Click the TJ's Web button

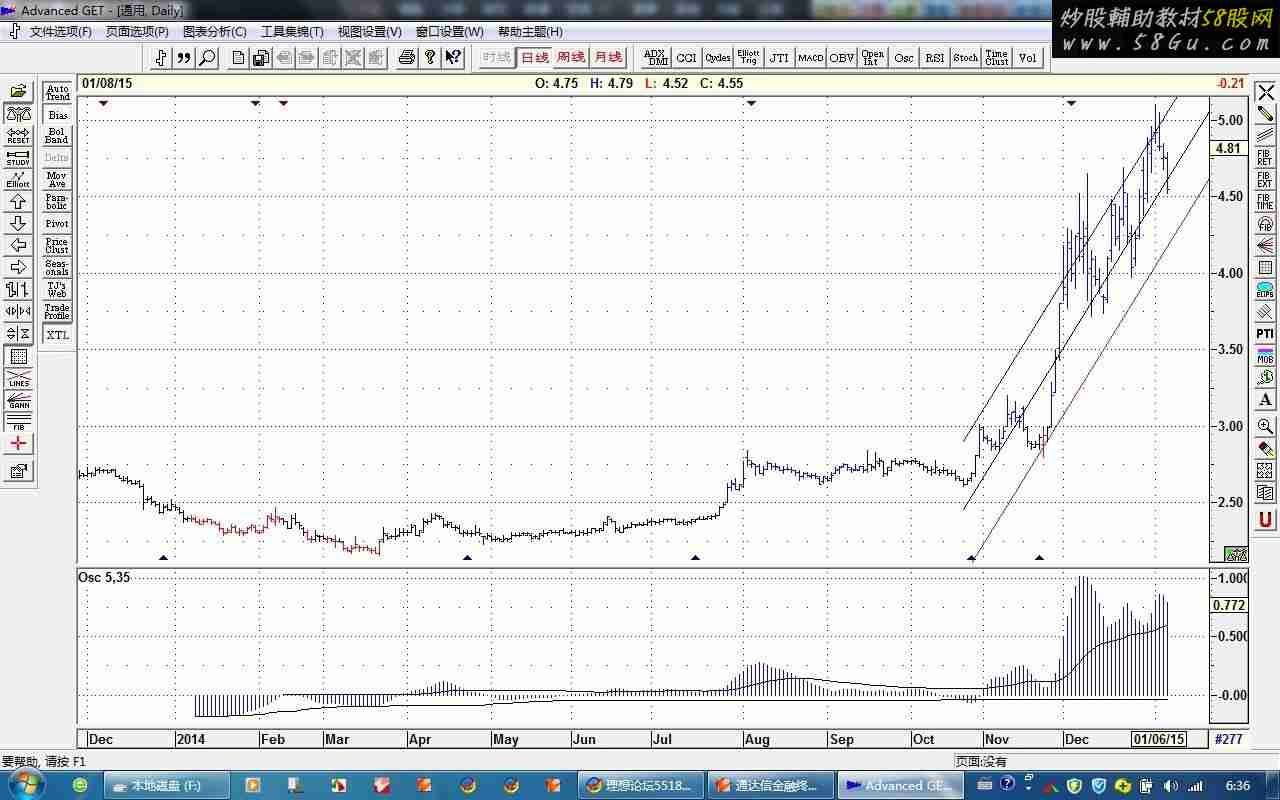point(57,290)
